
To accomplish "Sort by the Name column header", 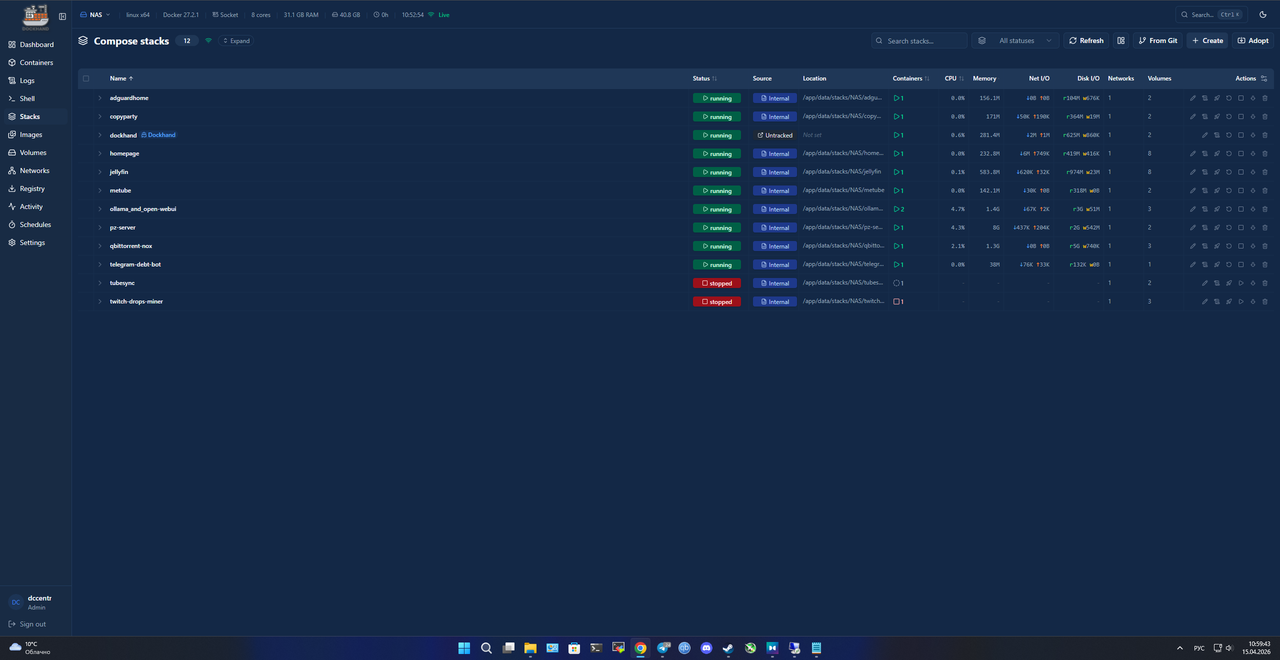I will [x=121, y=78].
